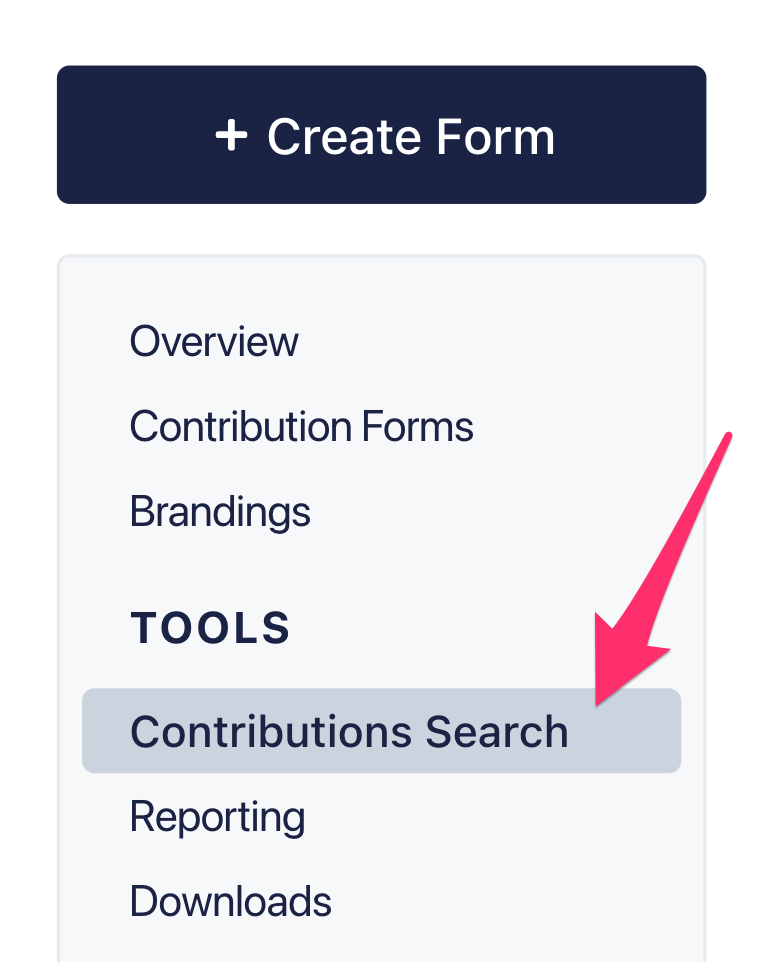Click the Downloads link under TOOLS
Image resolution: width=774 pixels, height=962 pixels.
tap(230, 902)
